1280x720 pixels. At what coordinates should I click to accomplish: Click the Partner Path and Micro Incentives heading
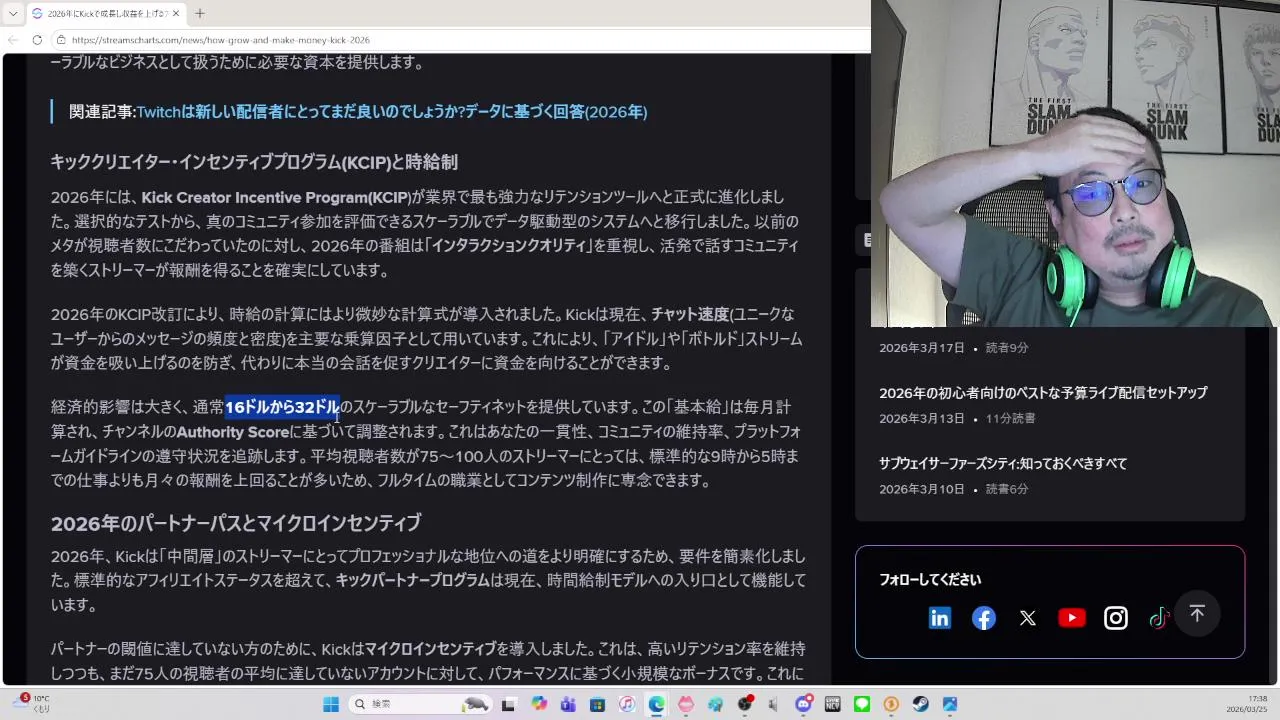coord(236,523)
